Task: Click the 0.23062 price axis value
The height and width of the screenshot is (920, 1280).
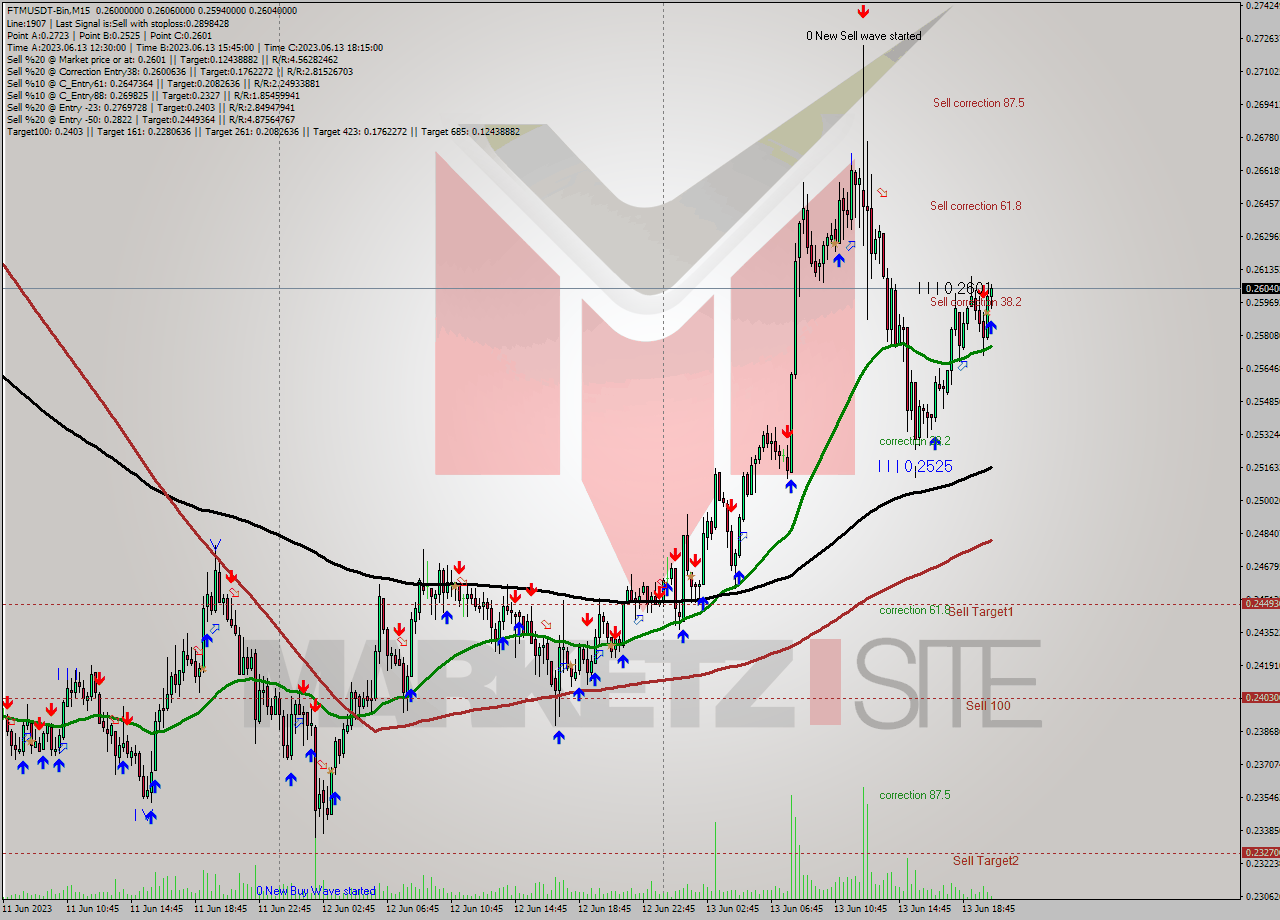Action: [1263, 896]
